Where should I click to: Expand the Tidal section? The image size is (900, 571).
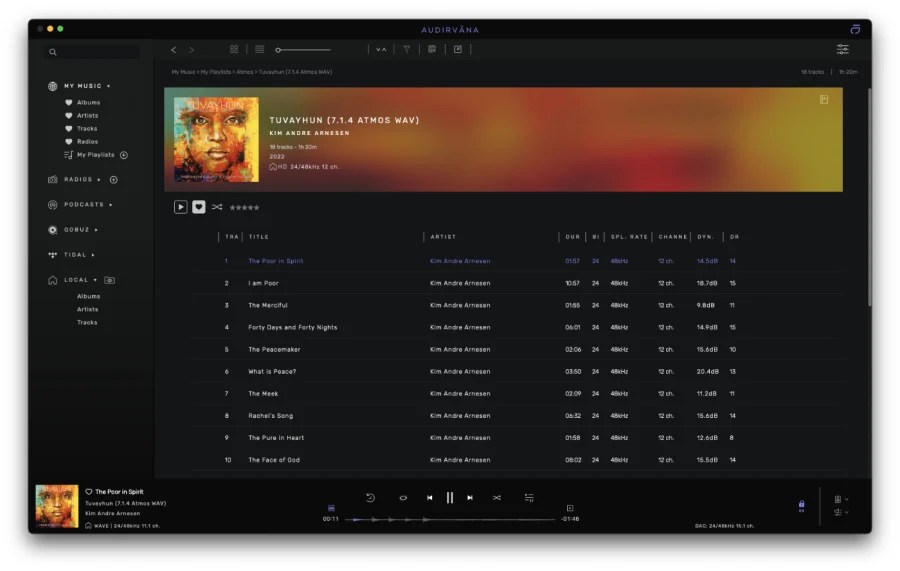tap(93, 255)
